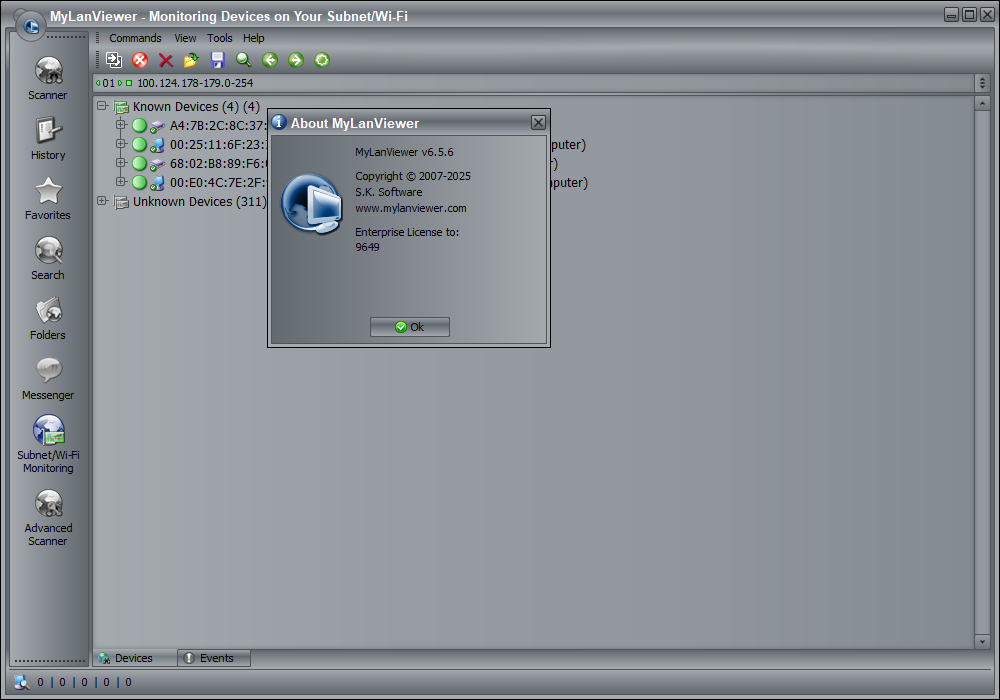
Task: Expand the 00:25:11:6F:23 device node
Action: 121,143
